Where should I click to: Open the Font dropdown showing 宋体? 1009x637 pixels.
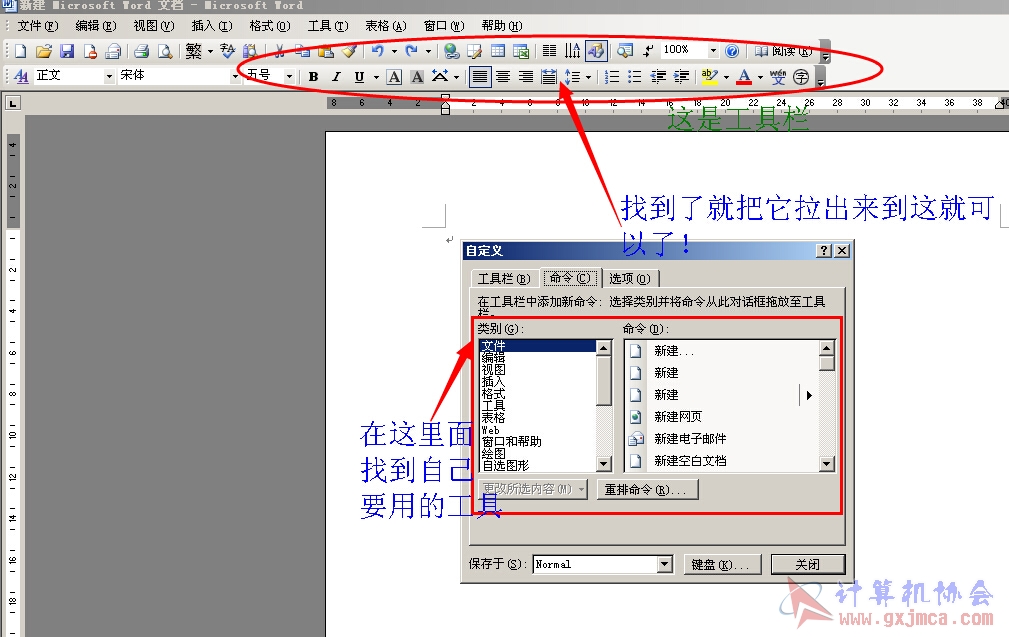click(236, 77)
